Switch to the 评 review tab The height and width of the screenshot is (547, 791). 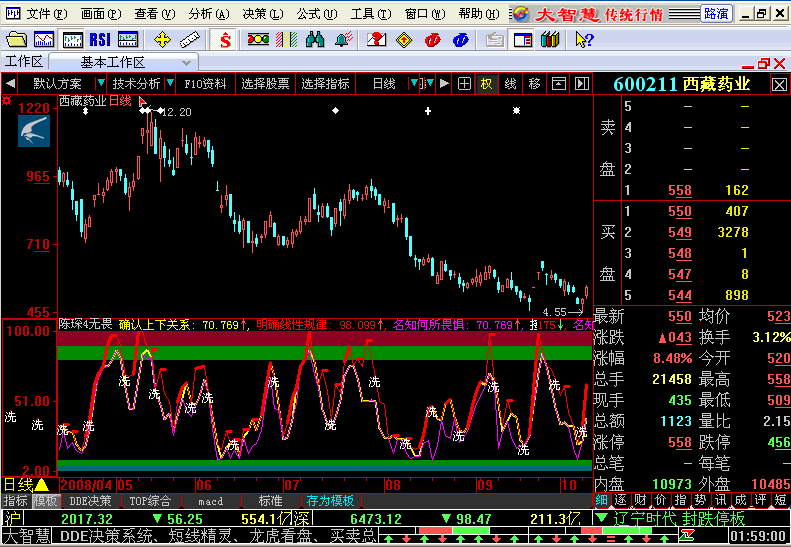[x=760, y=500]
